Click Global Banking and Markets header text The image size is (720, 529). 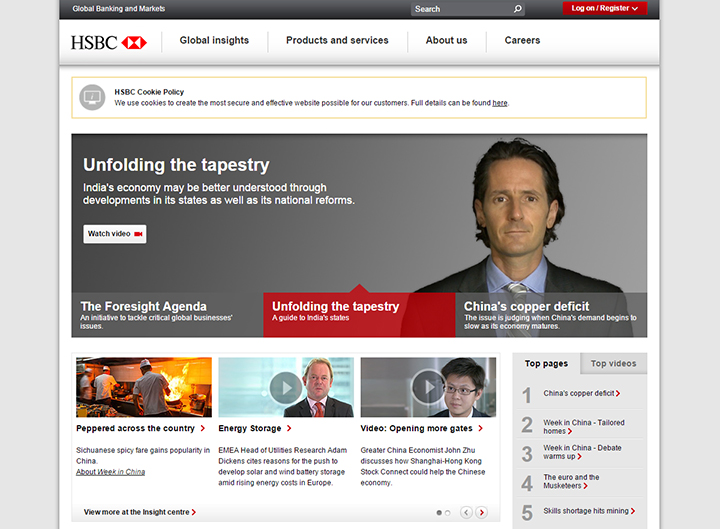(118, 8)
